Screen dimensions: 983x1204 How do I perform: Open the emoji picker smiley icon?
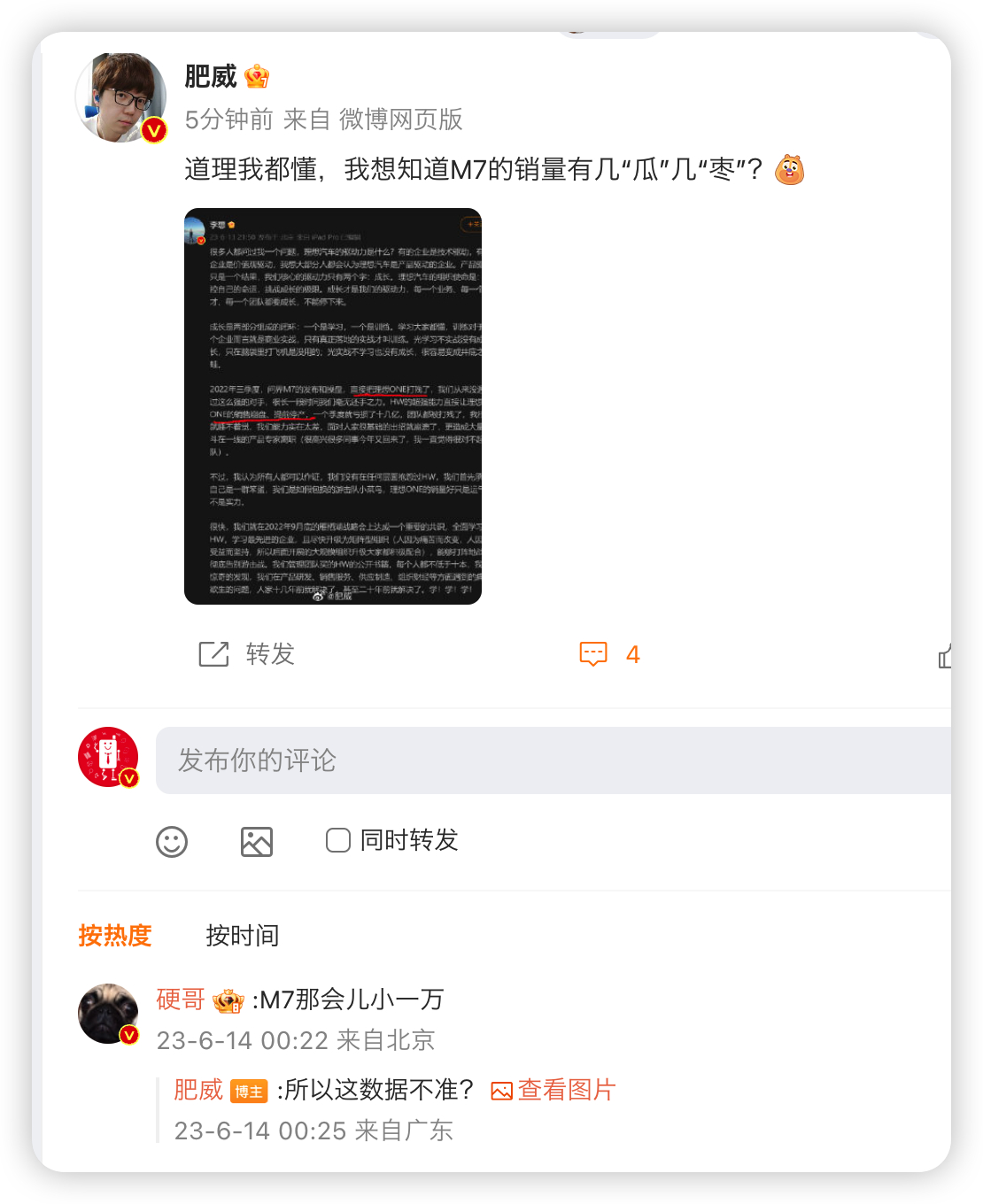pos(172,841)
